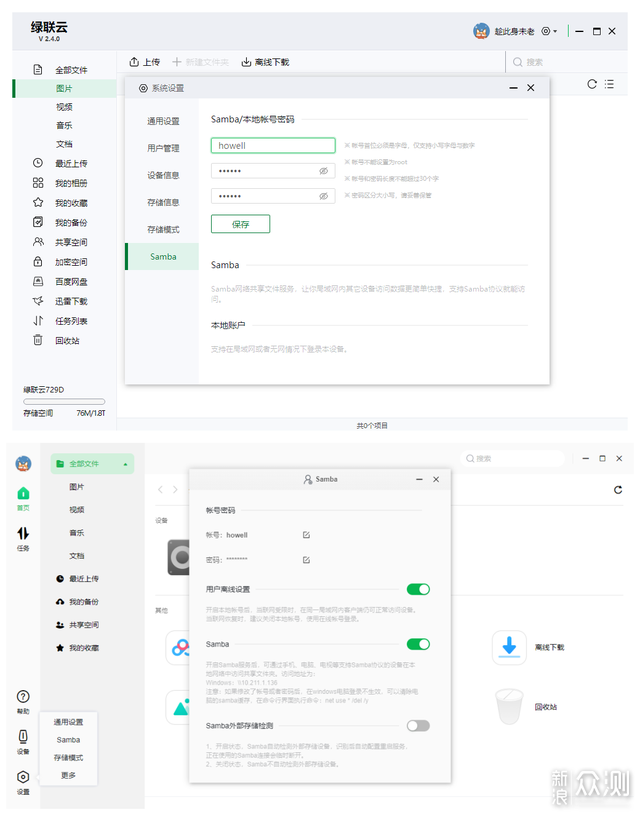Open the 存储信息 tab in 系统设置
This screenshot has height=815, width=640.
(163, 202)
